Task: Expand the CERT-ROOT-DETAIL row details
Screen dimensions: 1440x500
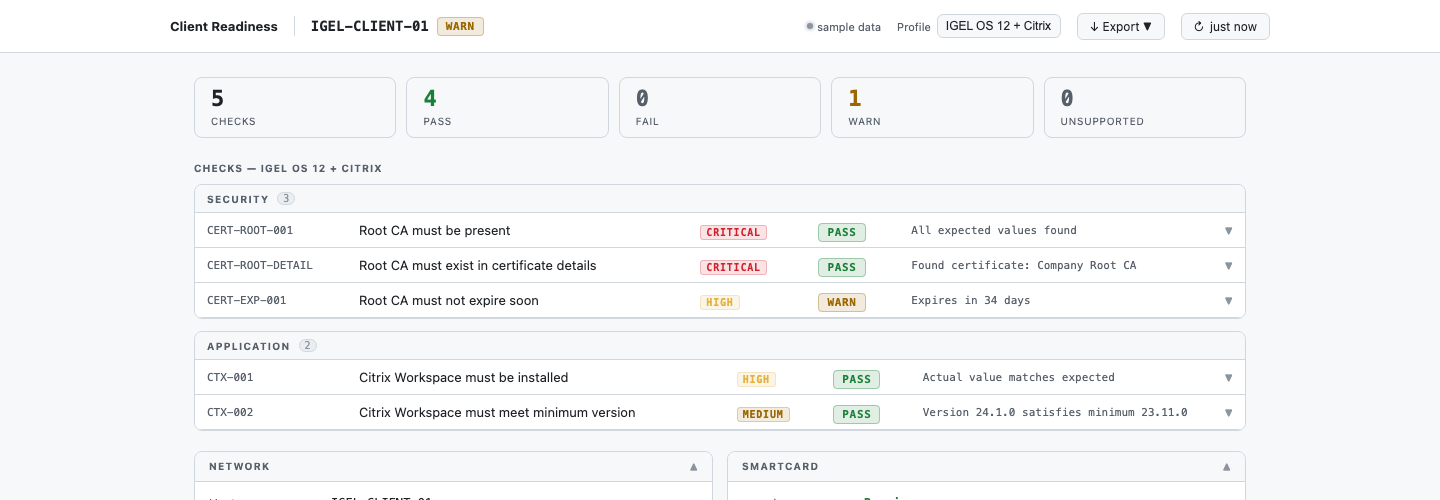Action: pyautogui.click(x=1228, y=266)
